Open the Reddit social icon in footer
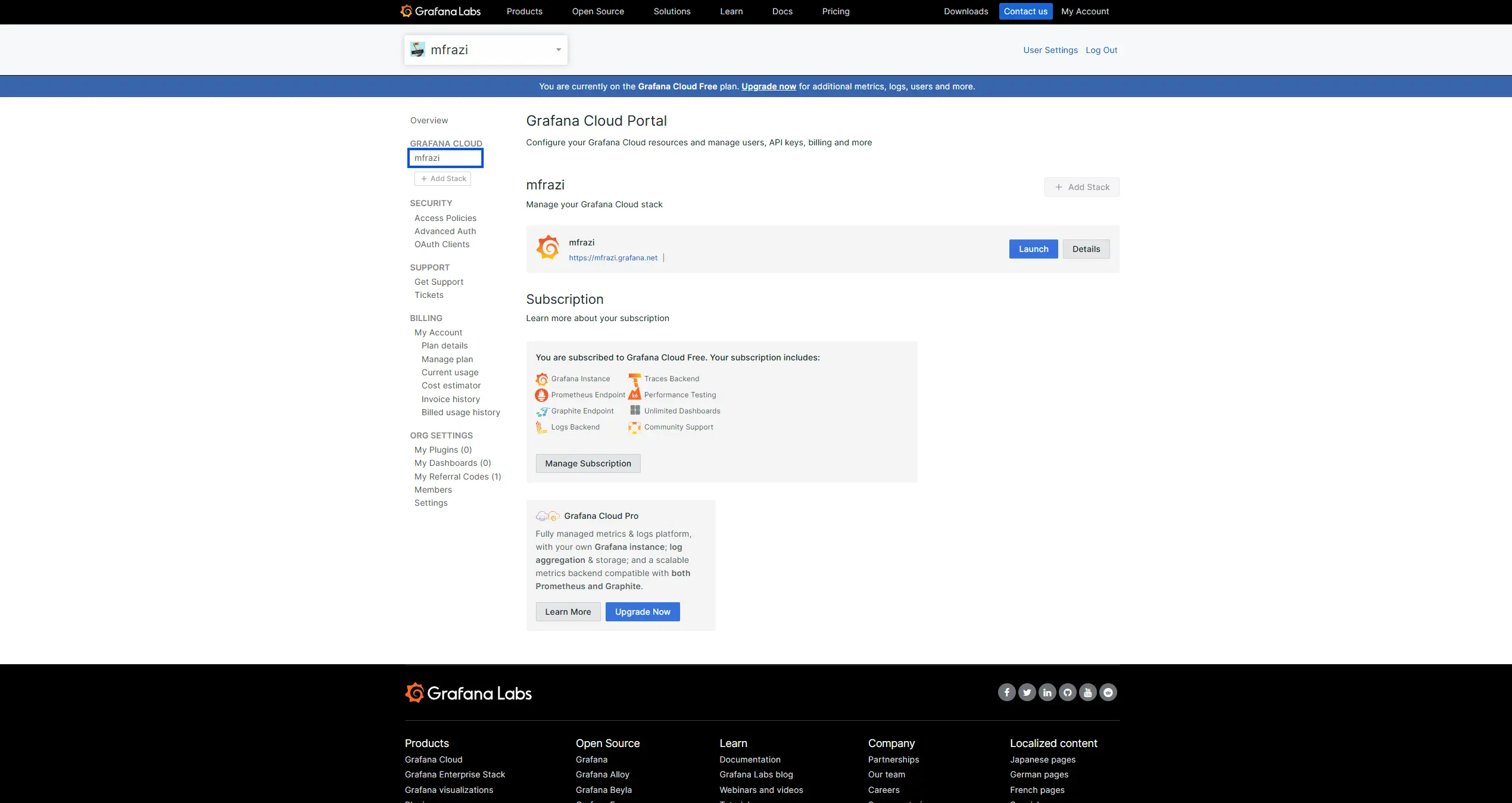This screenshot has height=803, width=1512. click(x=1108, y=692)
